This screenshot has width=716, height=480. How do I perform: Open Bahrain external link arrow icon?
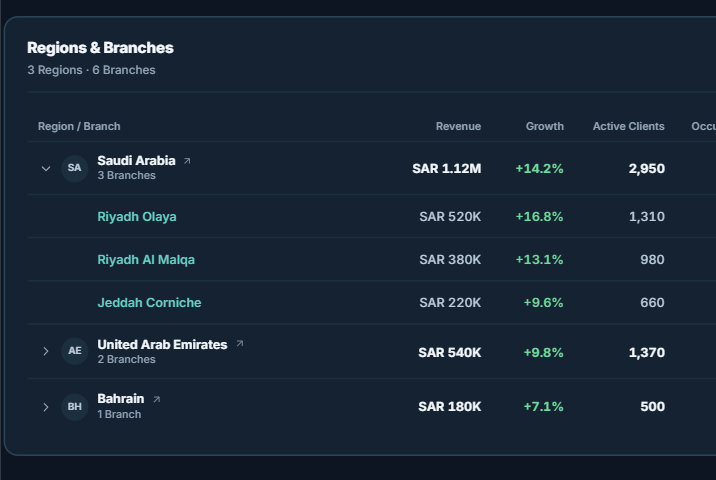click(157, 399)
